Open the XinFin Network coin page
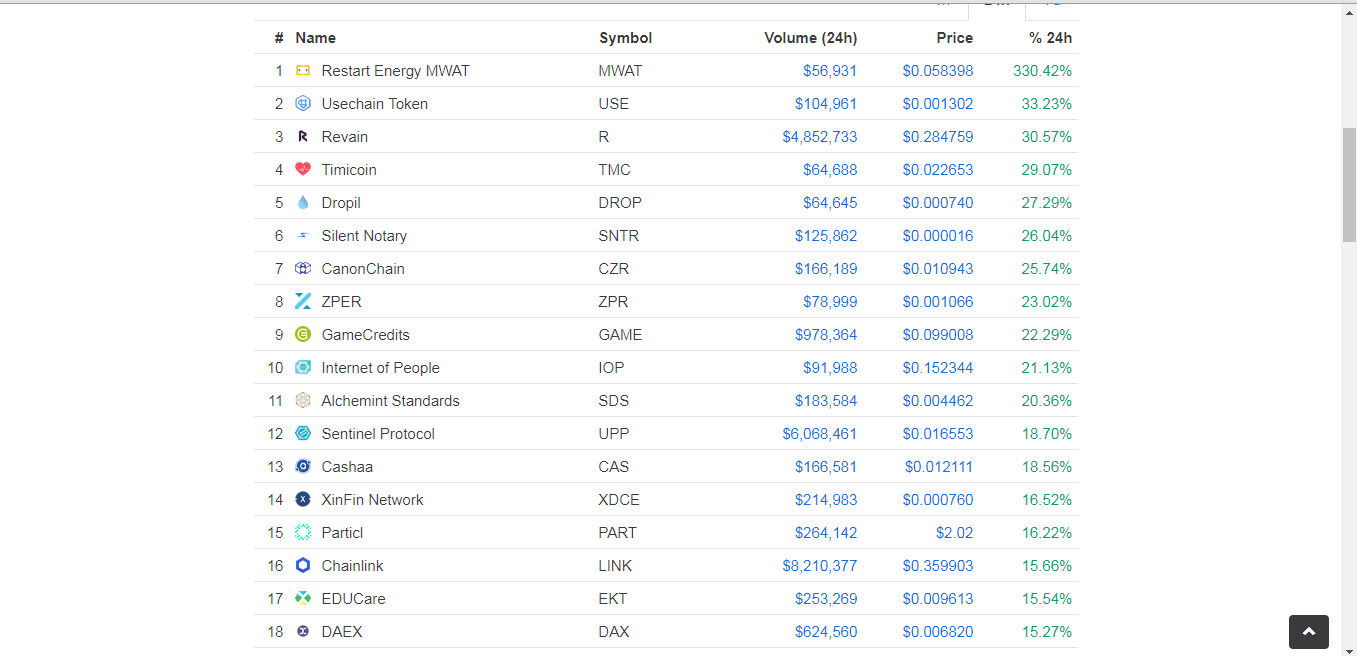Image resolution: width=1357 pixels, height=656 pixels. pos(372,500)
